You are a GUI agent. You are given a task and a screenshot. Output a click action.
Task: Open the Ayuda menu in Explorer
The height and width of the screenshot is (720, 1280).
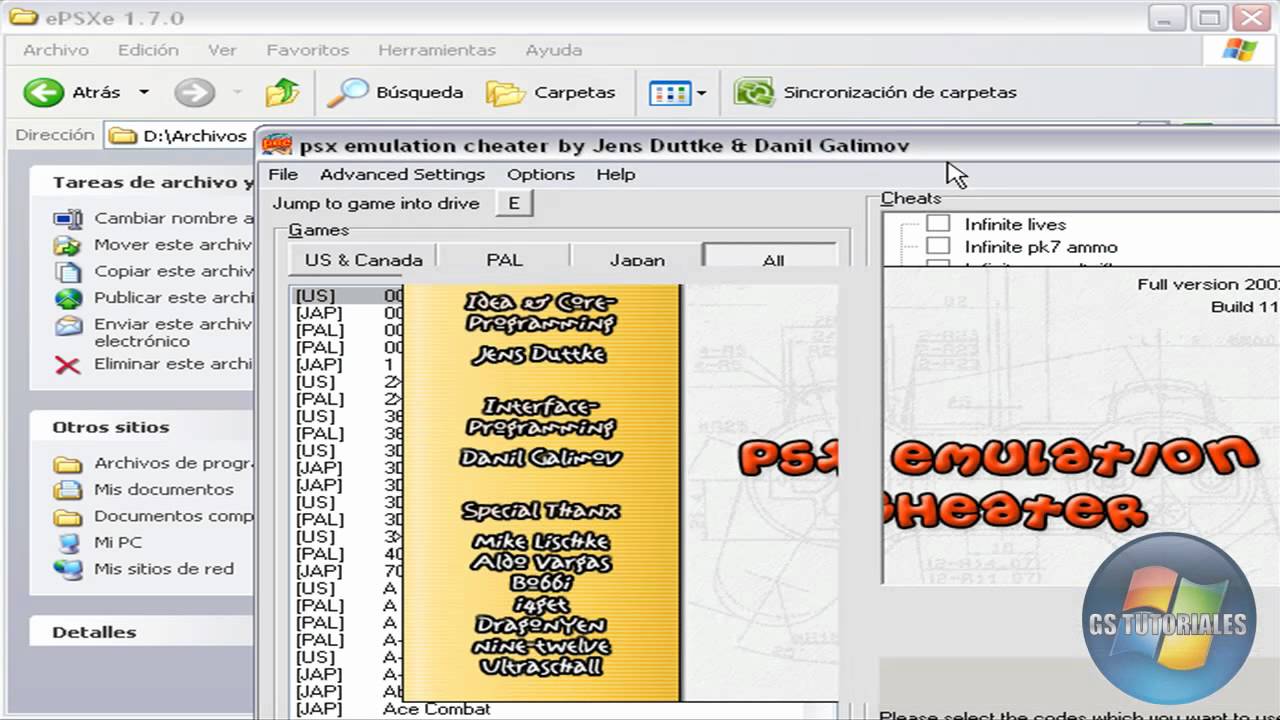[x=554, y=50]
